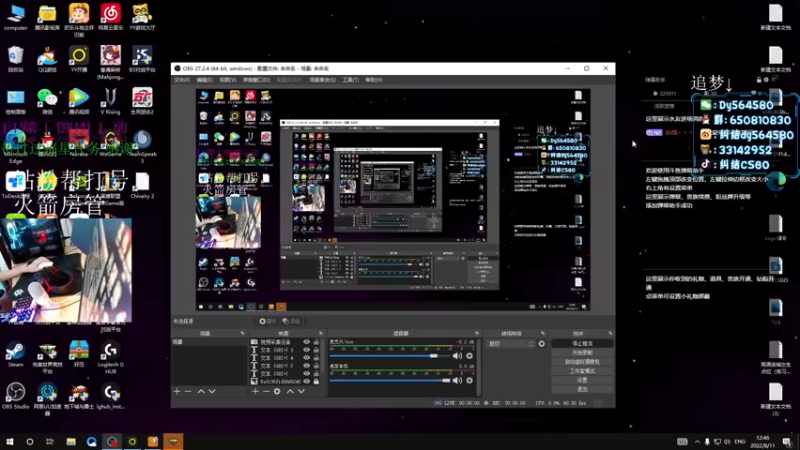Toggle visibility of the image source at list bottom
This screenshot has height=450, width=800.
click(x=307, y=381)
